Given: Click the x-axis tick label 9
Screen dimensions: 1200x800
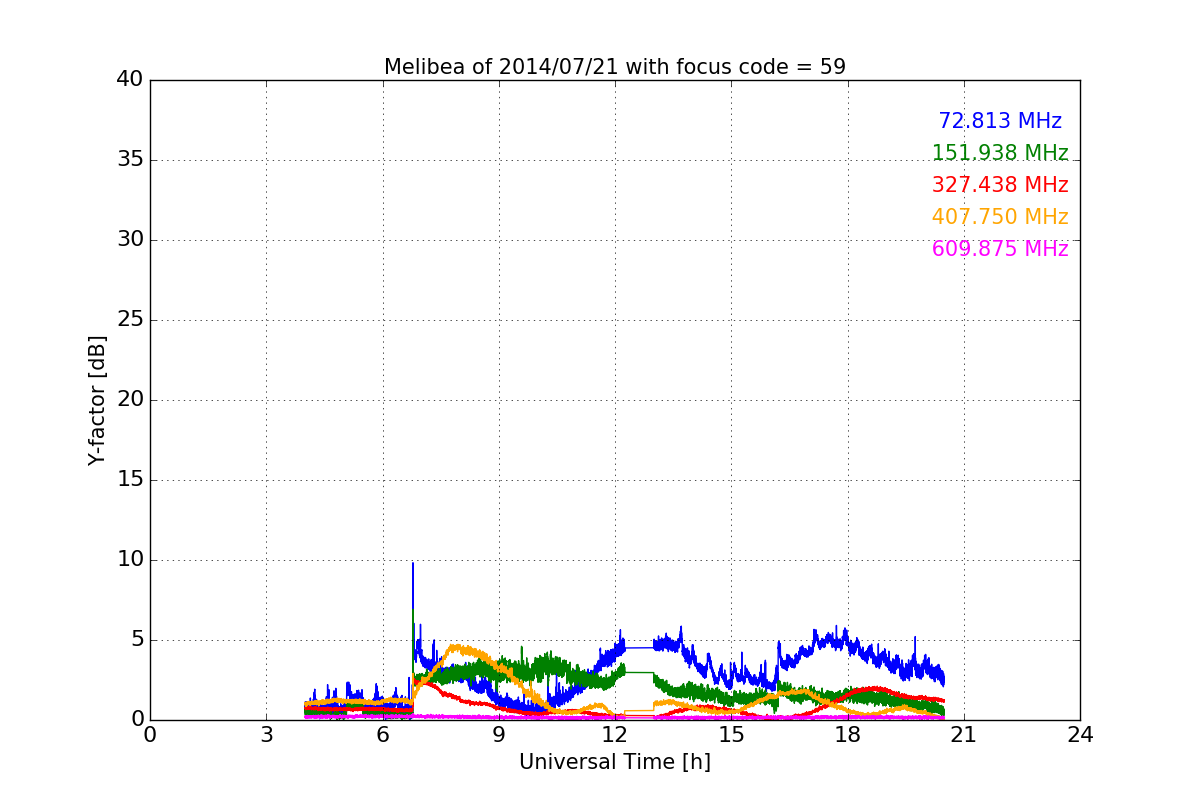Looking at the screenshot, I should pyautogui.click(x=499, y=734).
